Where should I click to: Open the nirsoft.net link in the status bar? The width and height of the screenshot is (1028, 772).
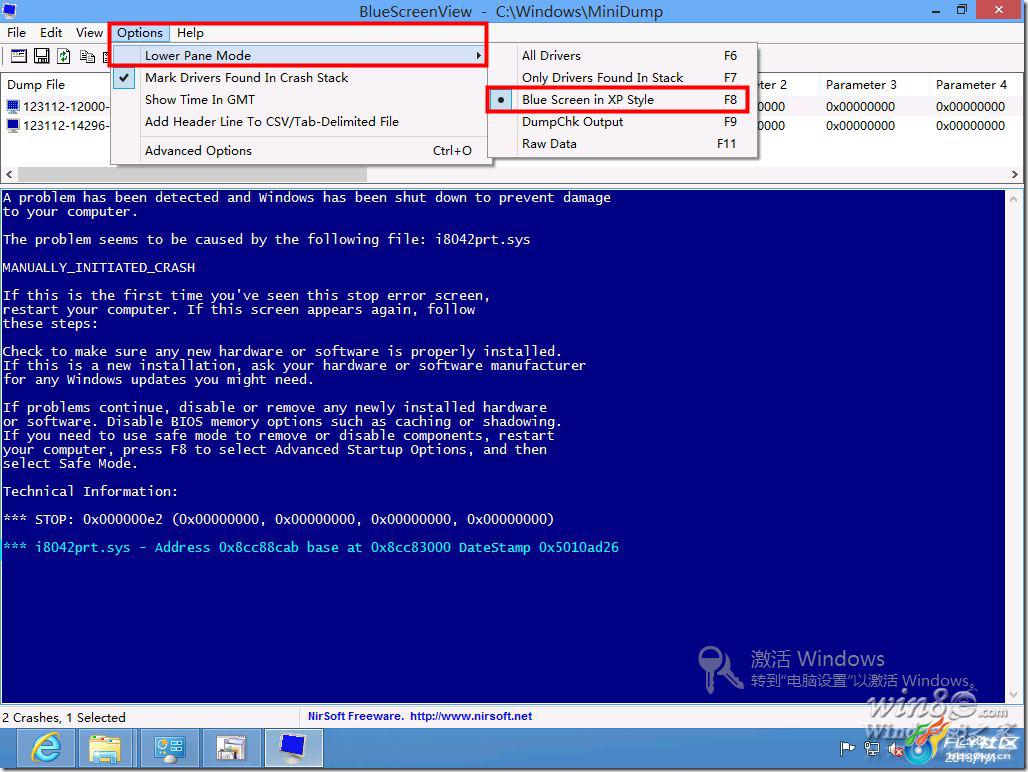click(471, 716)
